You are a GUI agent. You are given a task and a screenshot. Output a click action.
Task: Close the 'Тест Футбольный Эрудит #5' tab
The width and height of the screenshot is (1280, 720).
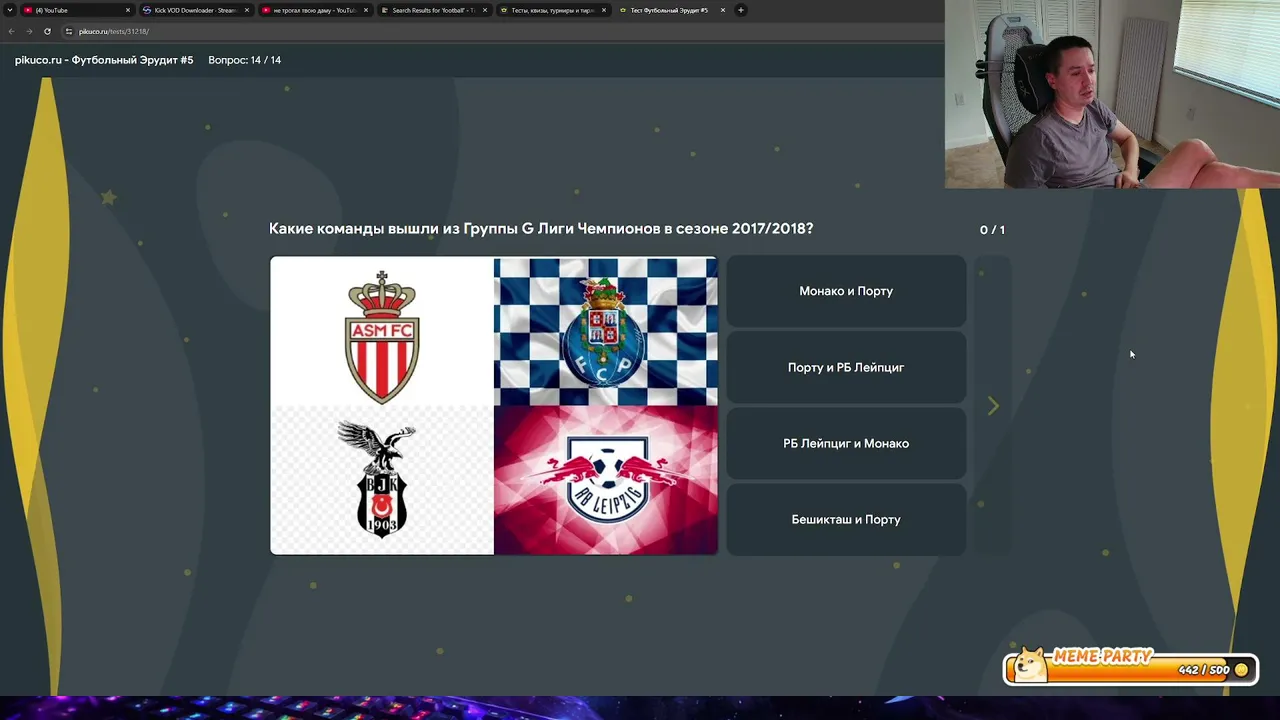pos(723,10)
